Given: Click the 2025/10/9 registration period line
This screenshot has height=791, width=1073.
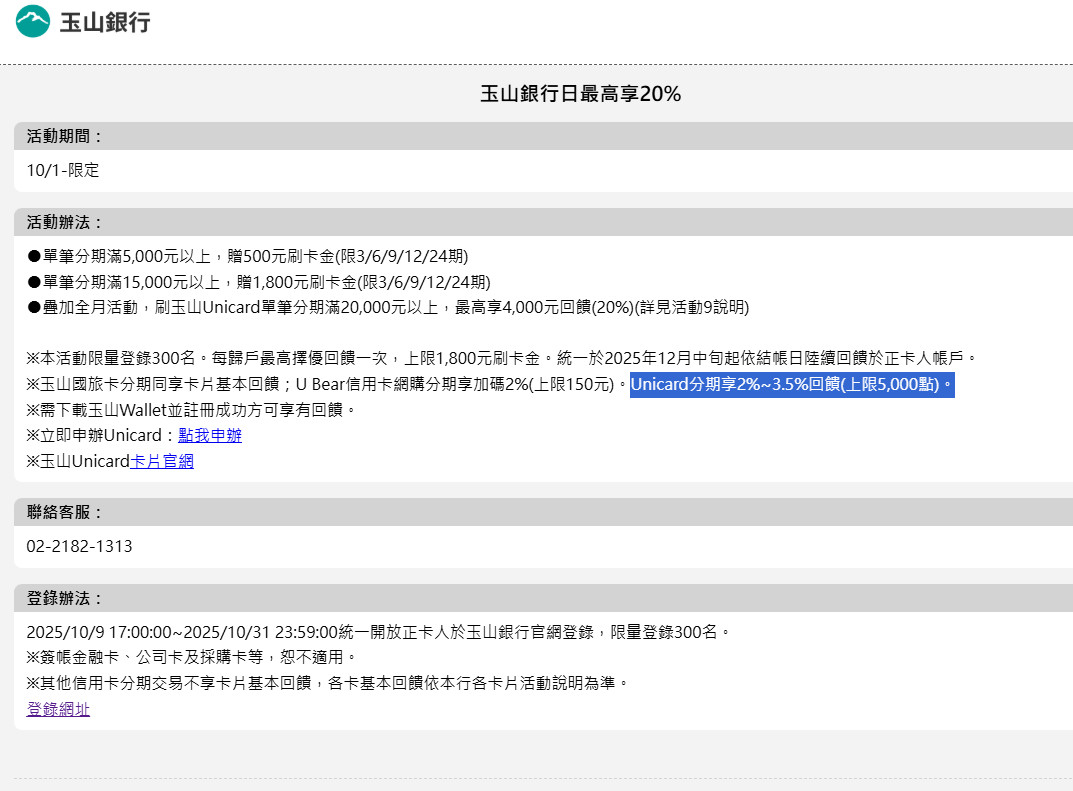Looking at the screenshot, I should 378,632.
